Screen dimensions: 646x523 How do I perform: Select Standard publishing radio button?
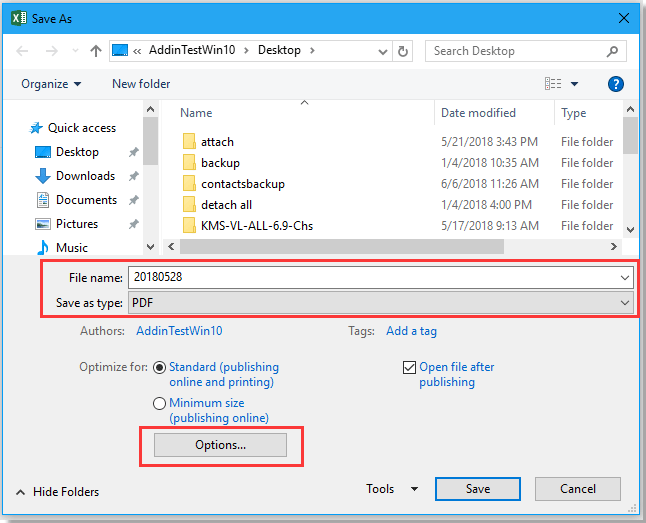158,367
